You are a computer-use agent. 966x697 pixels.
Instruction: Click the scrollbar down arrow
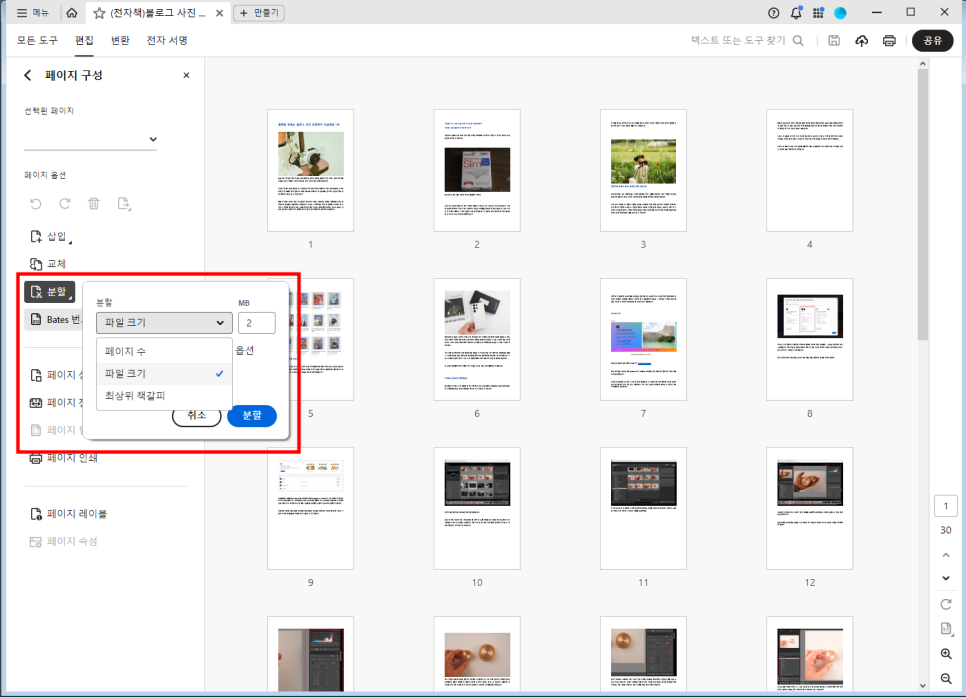coord(922,685)
